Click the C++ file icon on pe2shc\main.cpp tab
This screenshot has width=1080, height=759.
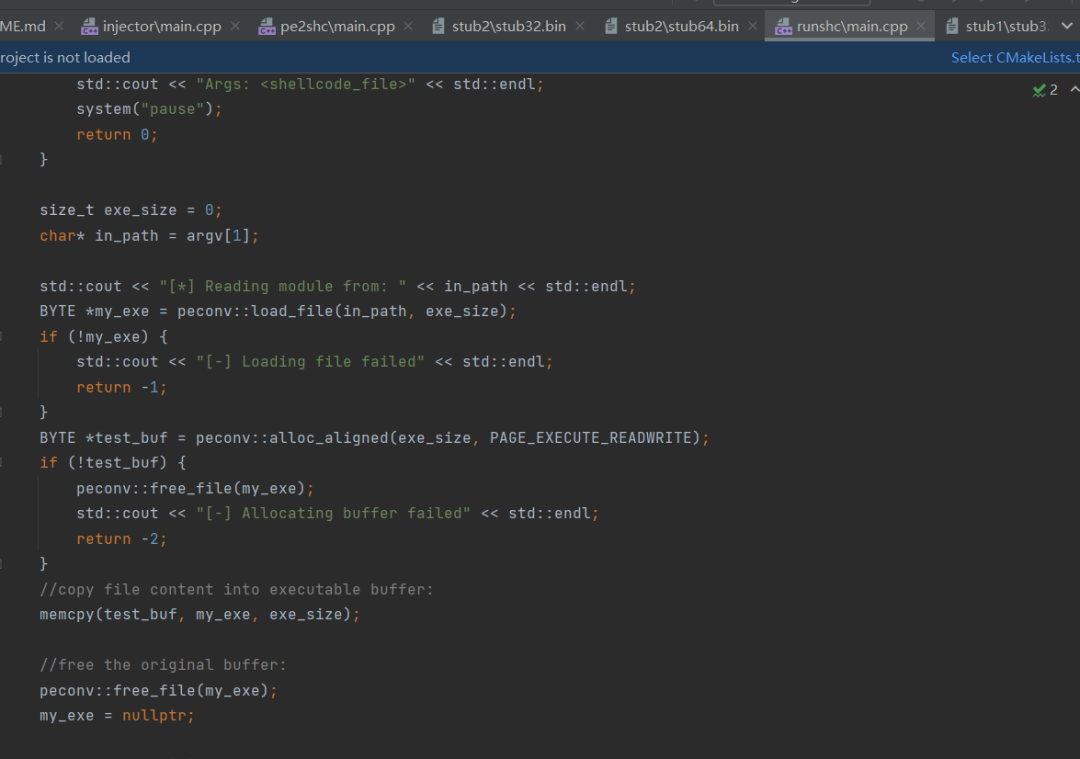point(267,27)
